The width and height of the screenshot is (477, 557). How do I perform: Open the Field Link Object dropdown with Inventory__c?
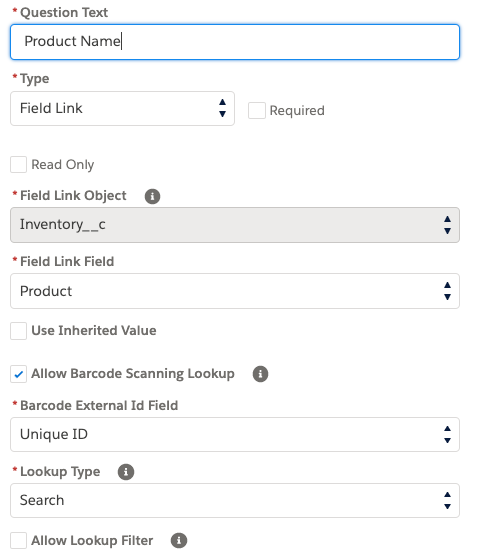click(x=235, y=225)
